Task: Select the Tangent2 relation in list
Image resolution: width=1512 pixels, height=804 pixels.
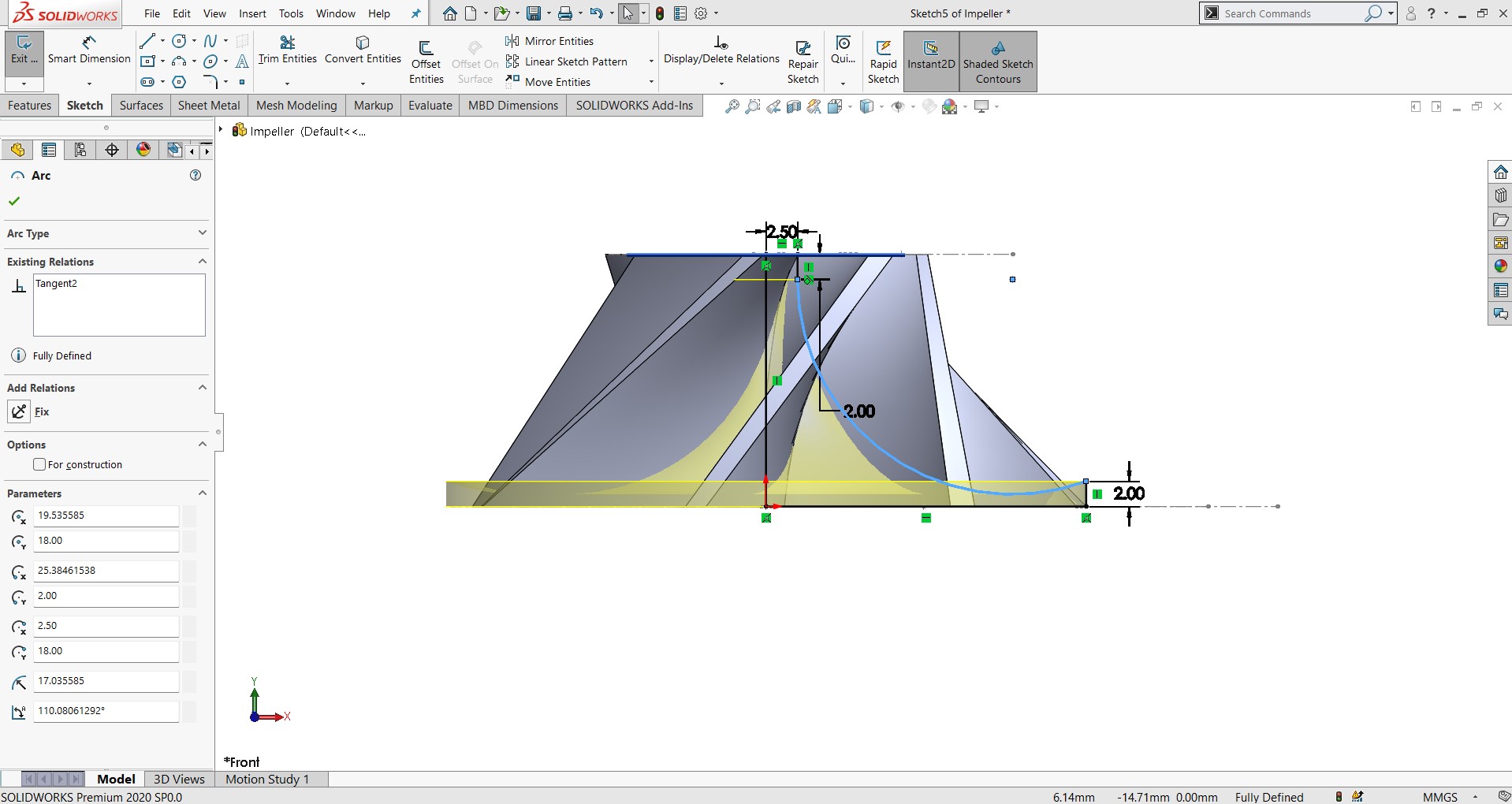Action: coord(56,284)
